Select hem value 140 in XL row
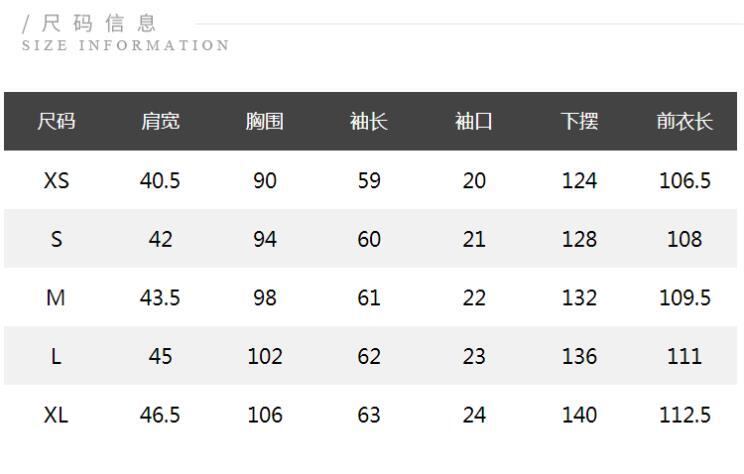The height and width of the screenshot is (474, 744). coord(579,415)
